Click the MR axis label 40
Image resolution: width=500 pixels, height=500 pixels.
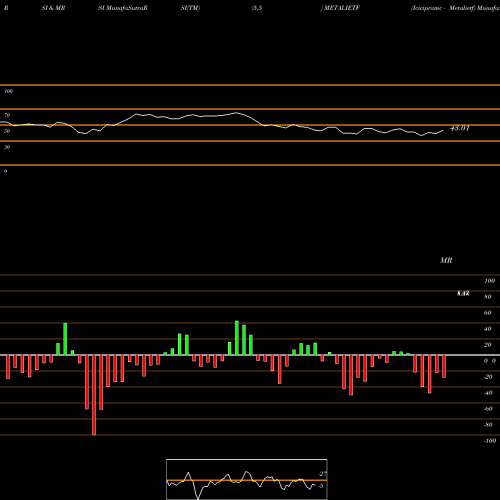click(488, 329)
